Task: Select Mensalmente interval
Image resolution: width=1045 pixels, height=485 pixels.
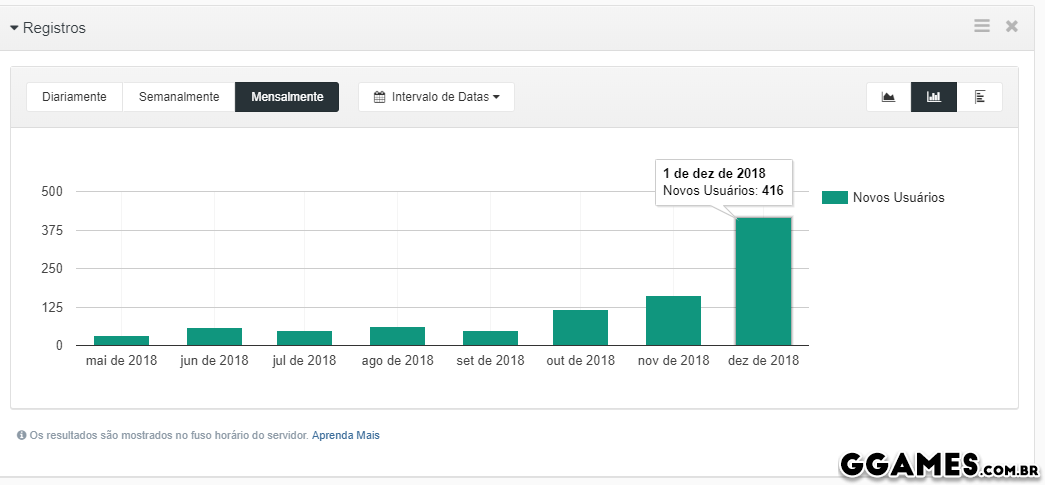Action: point(287,97)
